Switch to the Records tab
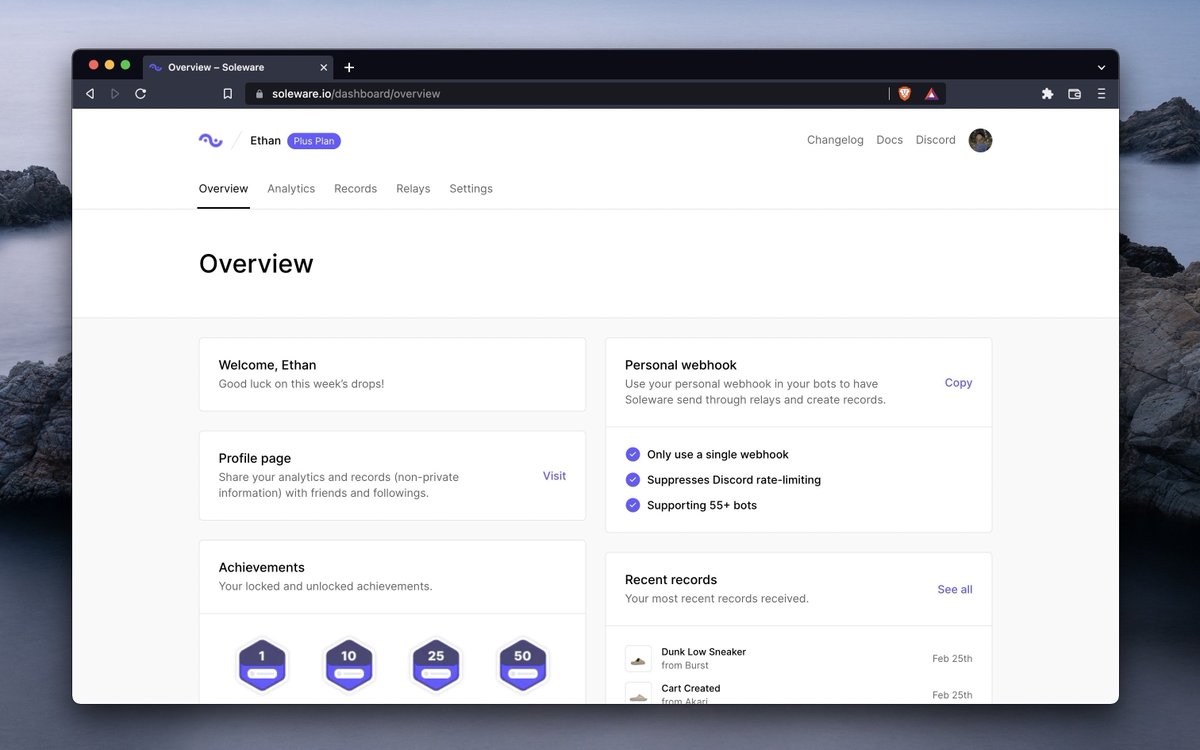Viewport: 1200px width, 750px height. tap(355, 188)
